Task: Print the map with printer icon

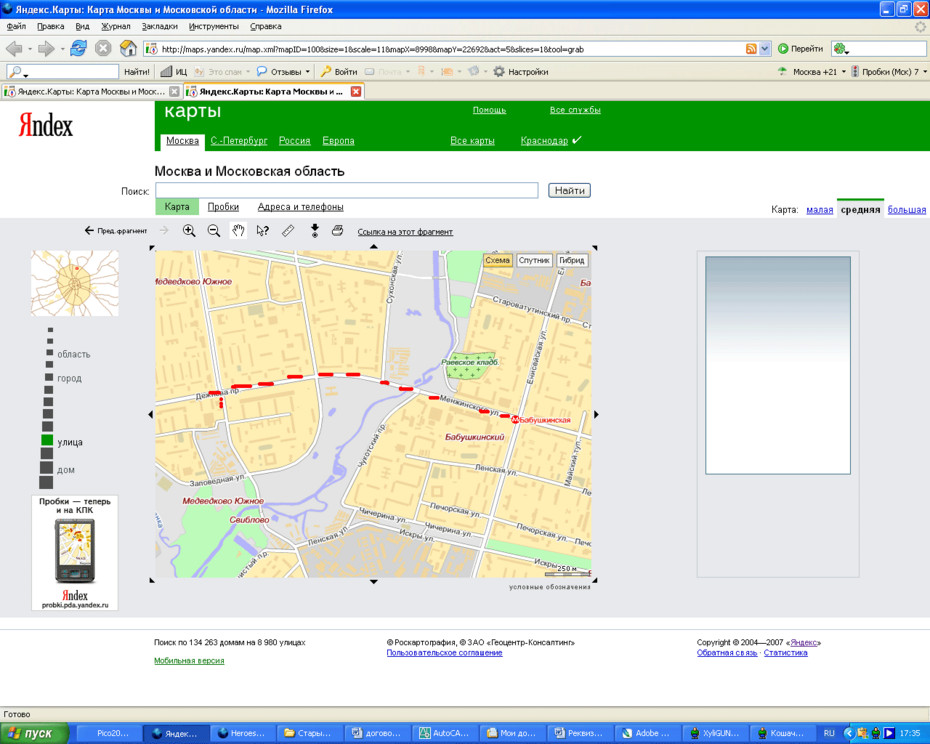Action: click(337, 231)
